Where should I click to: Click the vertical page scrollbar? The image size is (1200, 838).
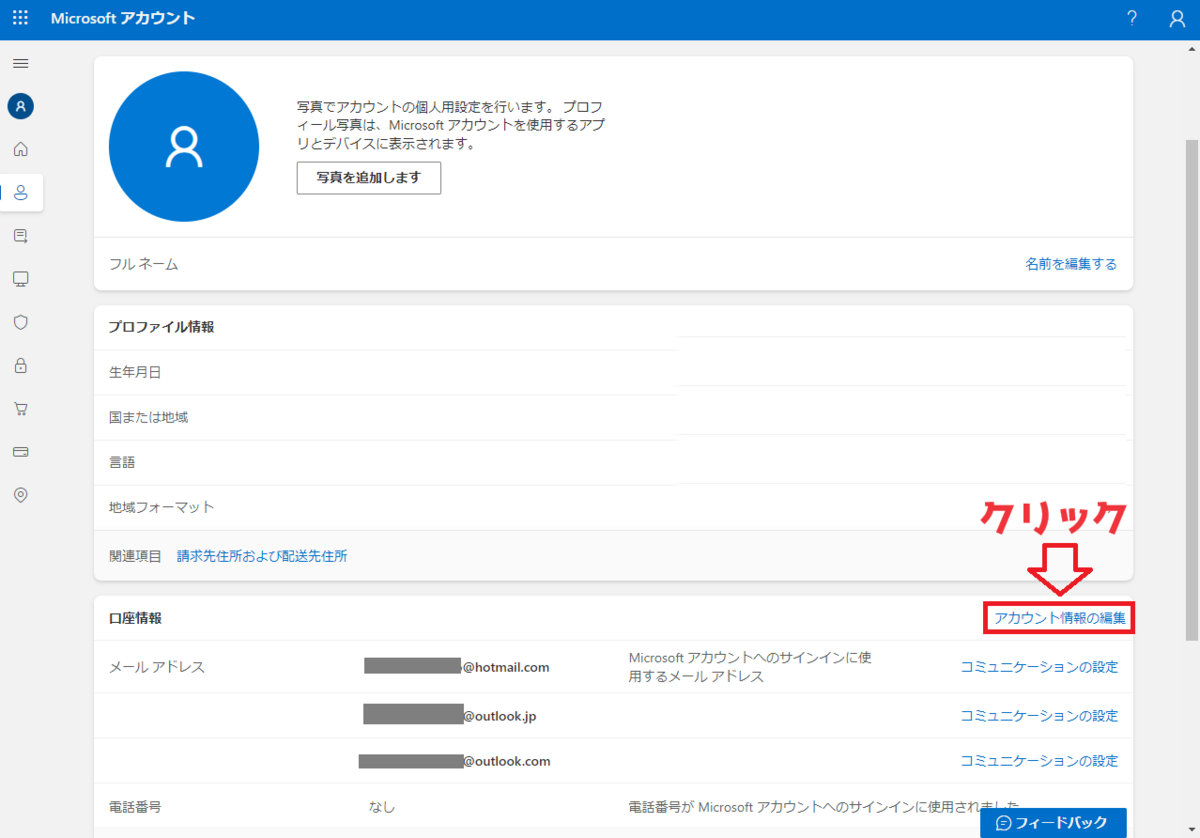coord(1191,390)
